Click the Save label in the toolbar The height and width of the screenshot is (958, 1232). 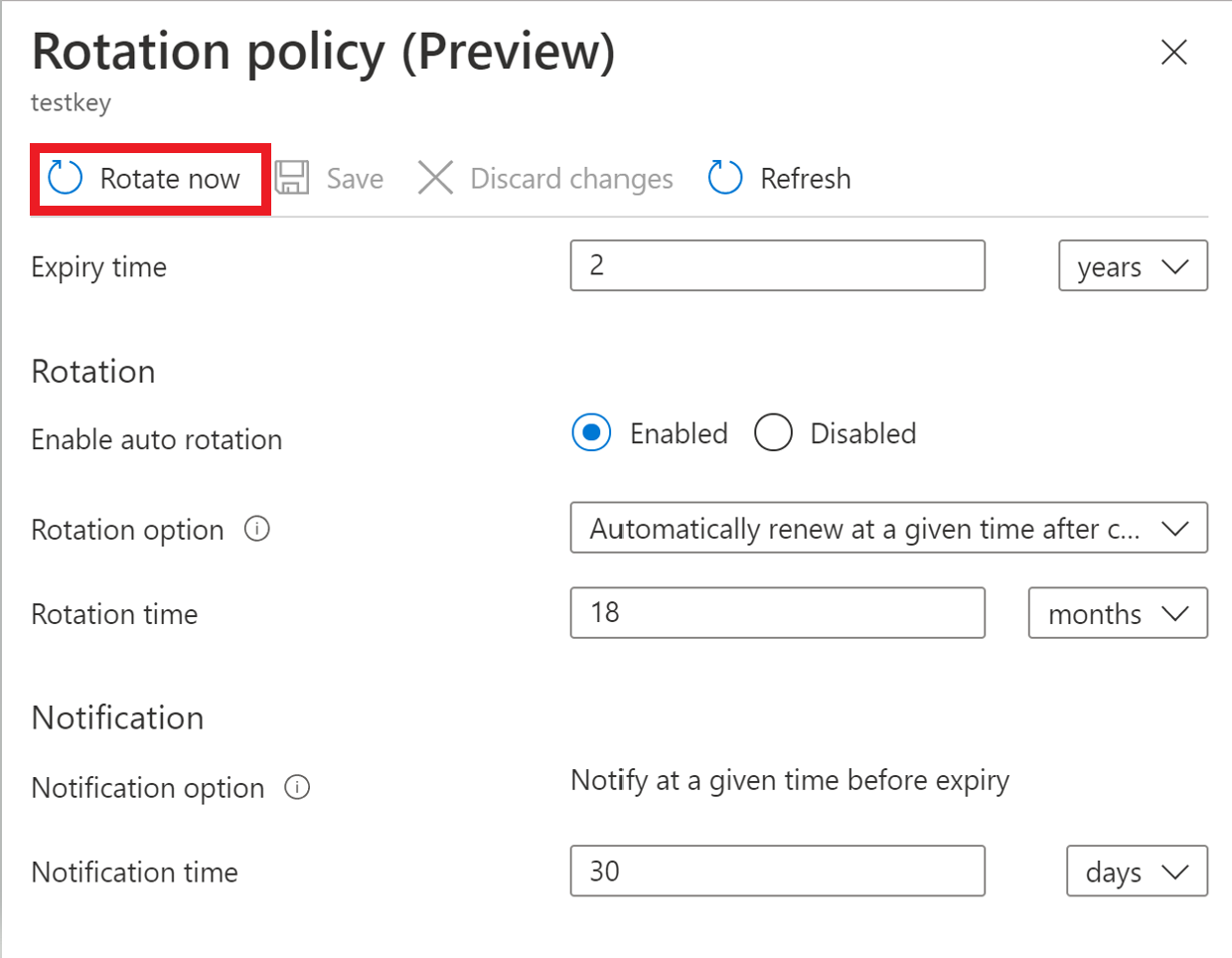pos(355,179)
